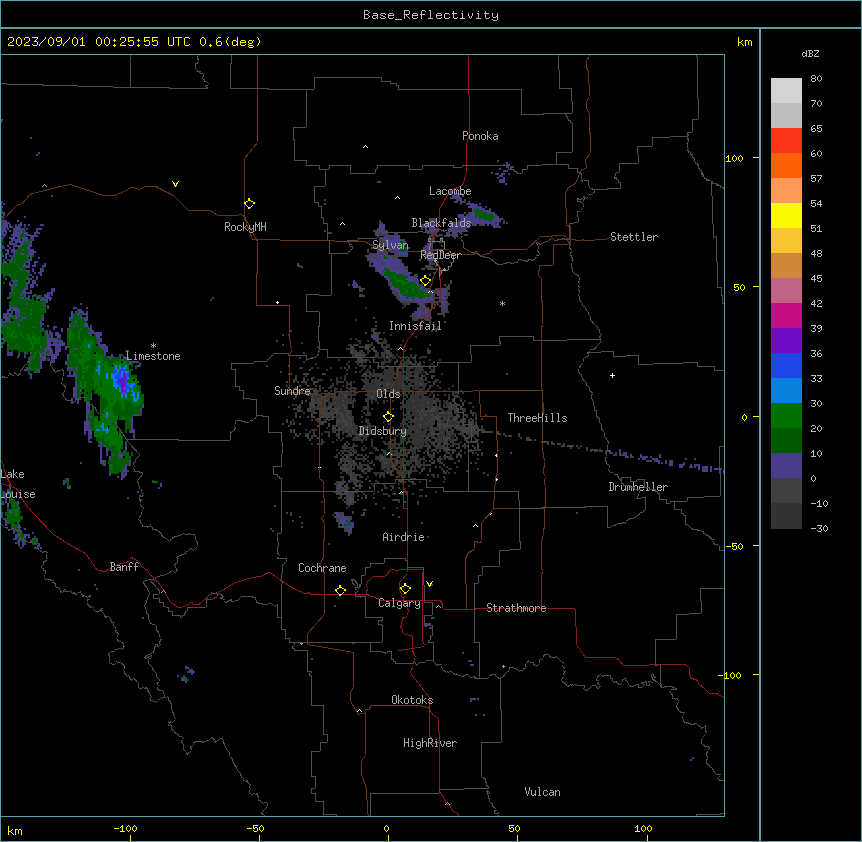Choose the light gray 70-80 dBZ legend color

tap(786, 91)
